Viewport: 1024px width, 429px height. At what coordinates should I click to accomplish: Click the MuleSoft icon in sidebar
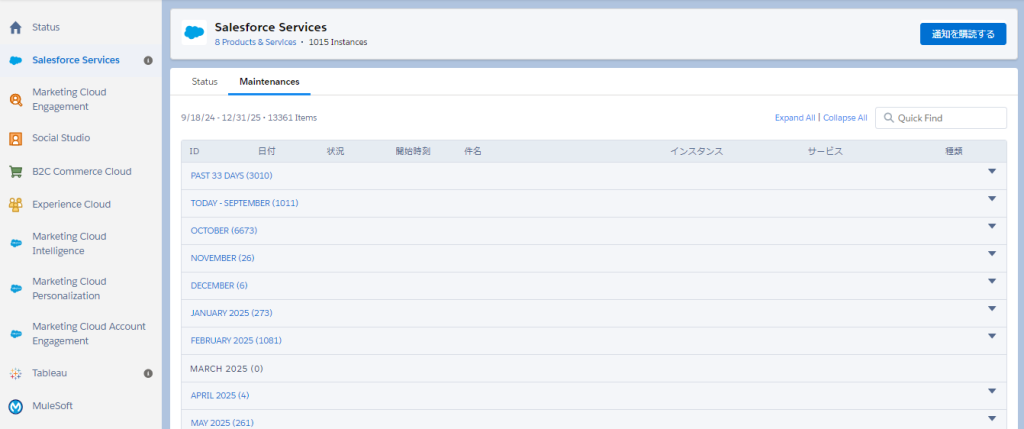(x=16, y=406)
